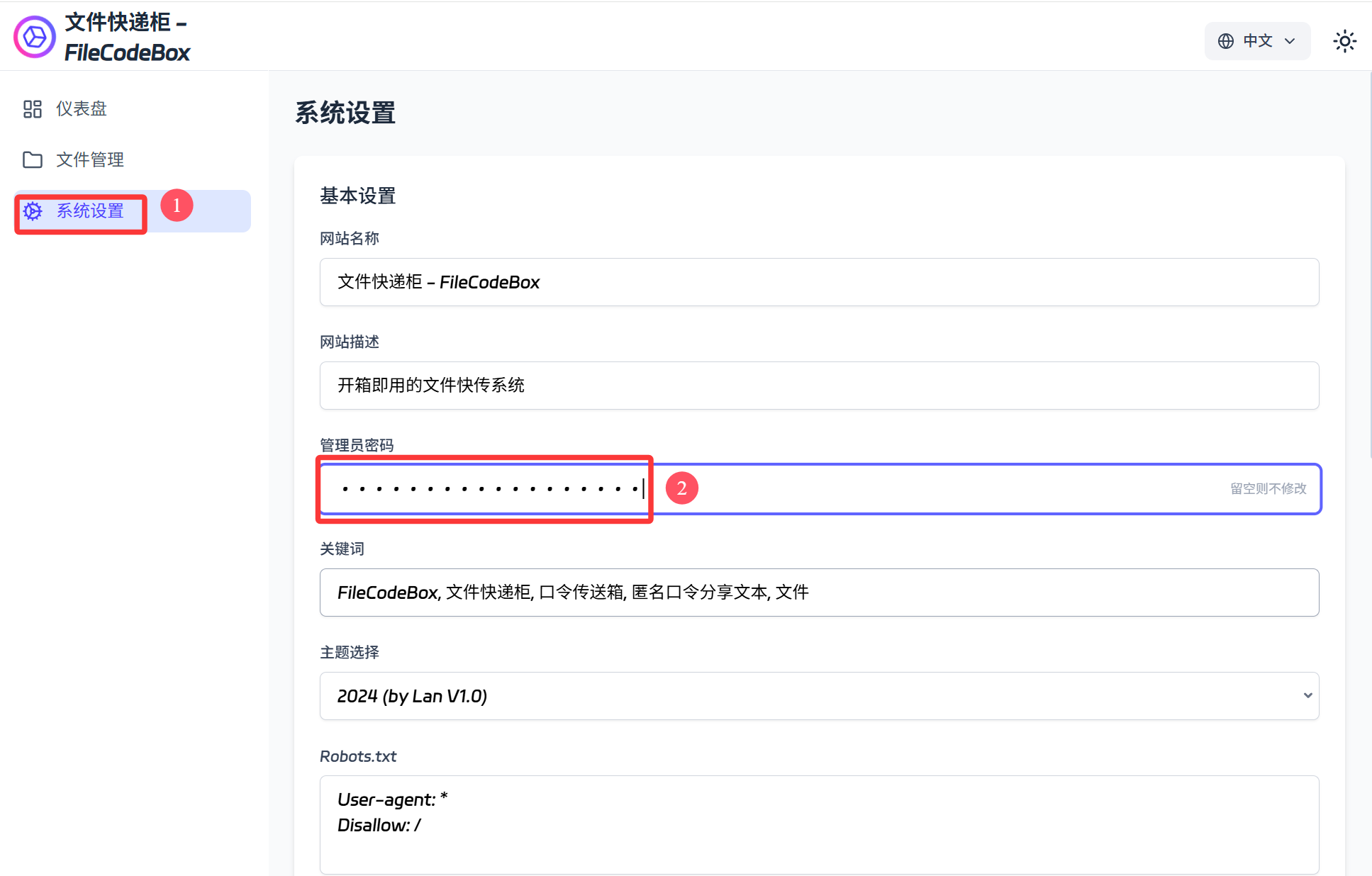This screenshot has height=876, width=1372.
Task: Click the file management folder icon
Action: (33, 159)
